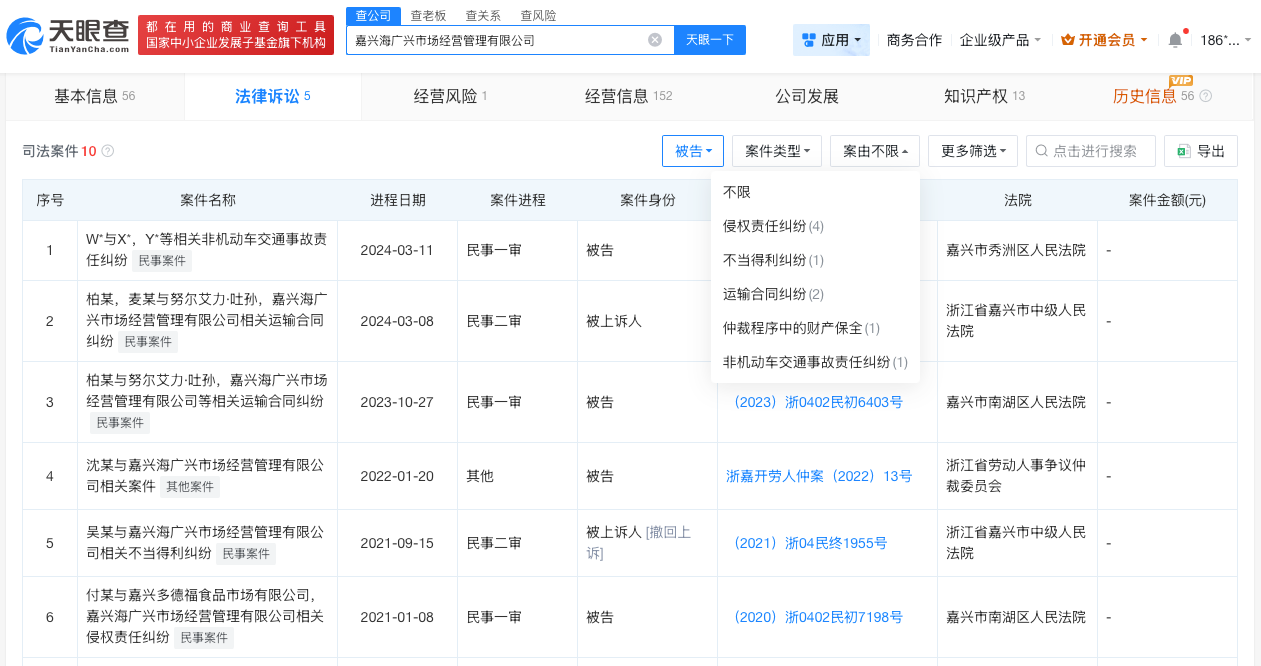The height and width of the screenshot is (666, 1261).
Task: Switch to the 基本信息 tab
Action: (x=95, y=96)
